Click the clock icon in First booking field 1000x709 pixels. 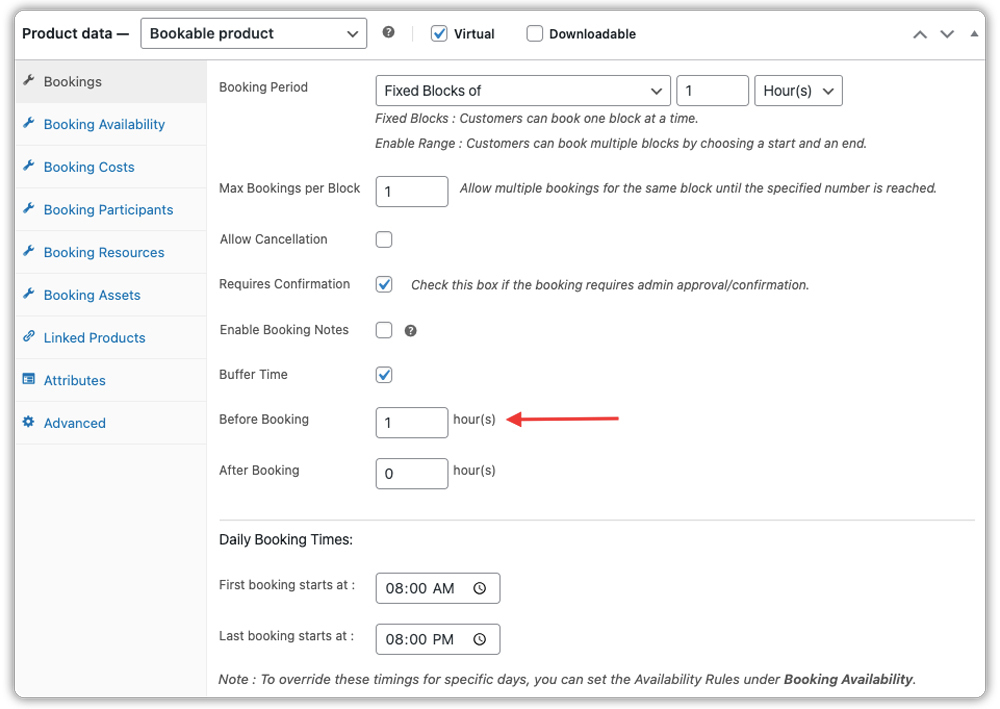tap(480, 589)
